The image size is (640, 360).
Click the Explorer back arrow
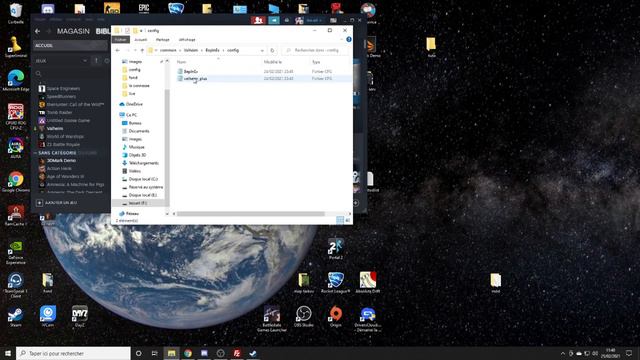[x=118, y=50]
